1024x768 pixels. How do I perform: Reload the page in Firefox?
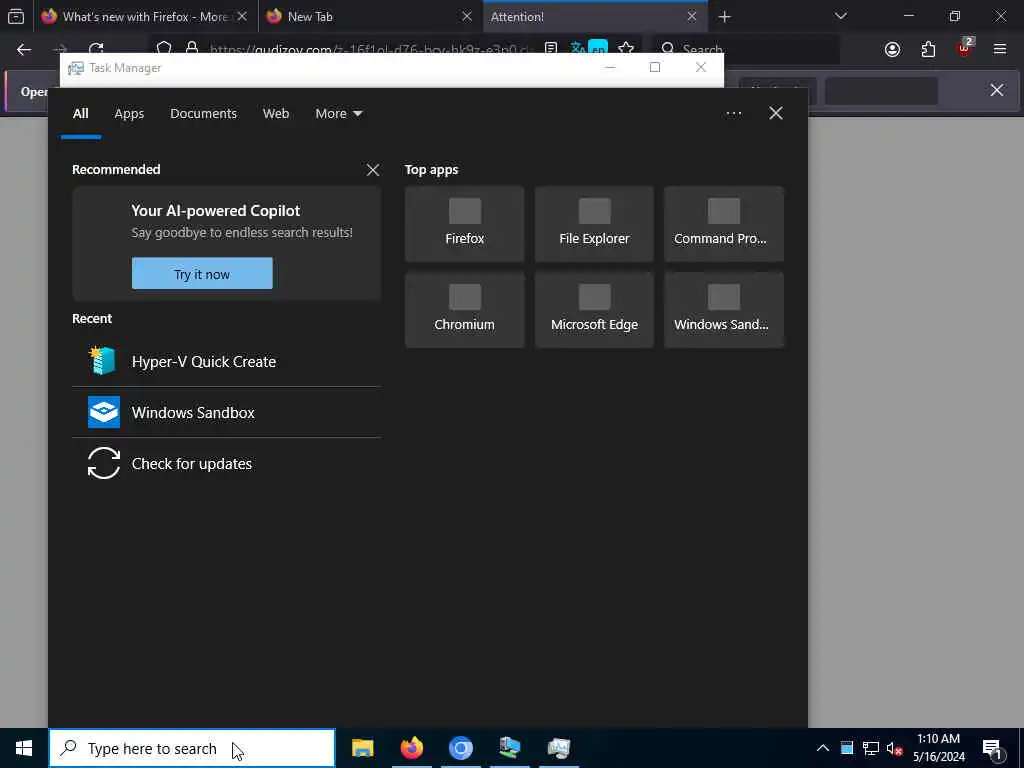(x=96, y=50)
